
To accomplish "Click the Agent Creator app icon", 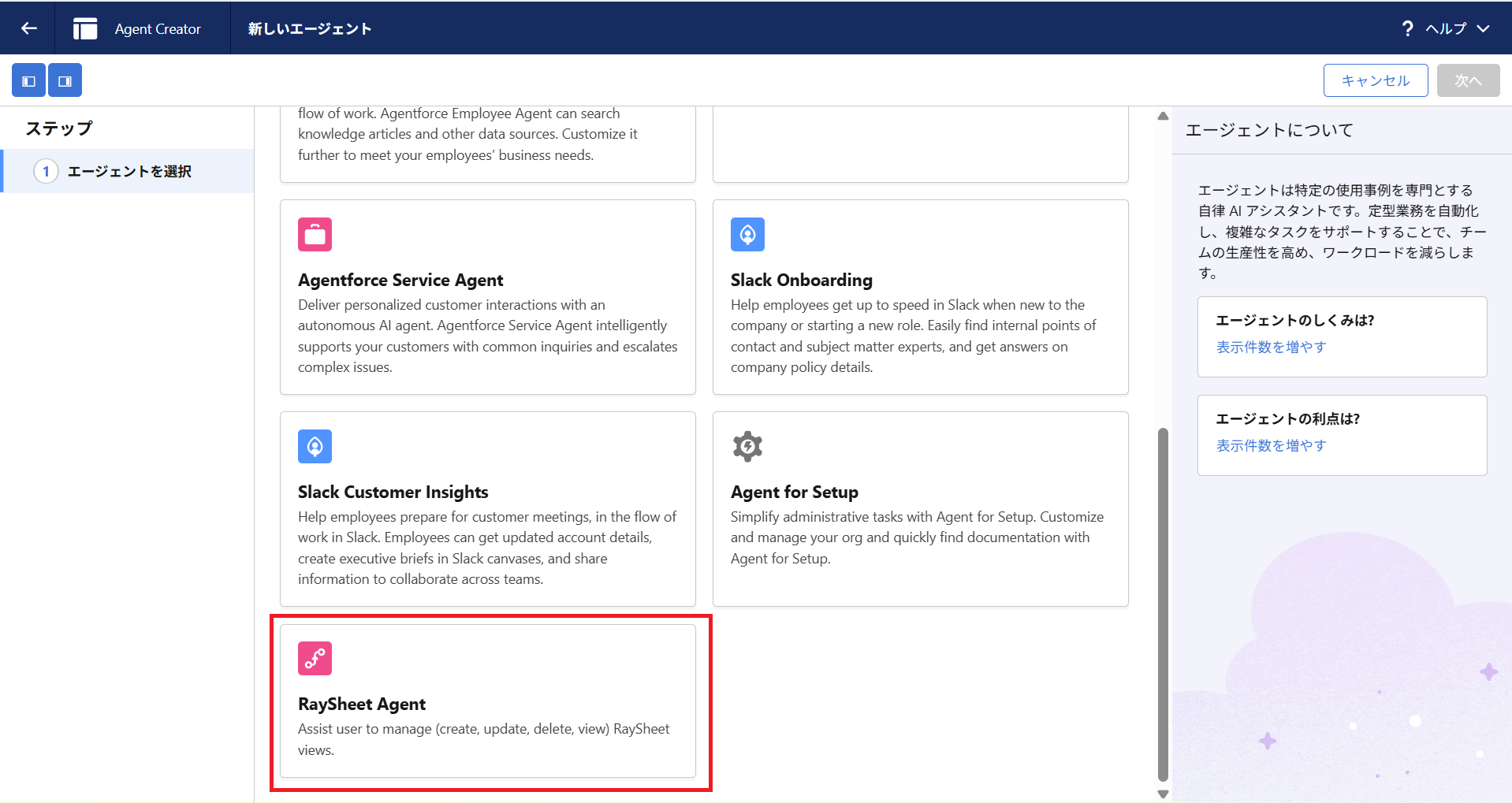I will coord(85,28).
